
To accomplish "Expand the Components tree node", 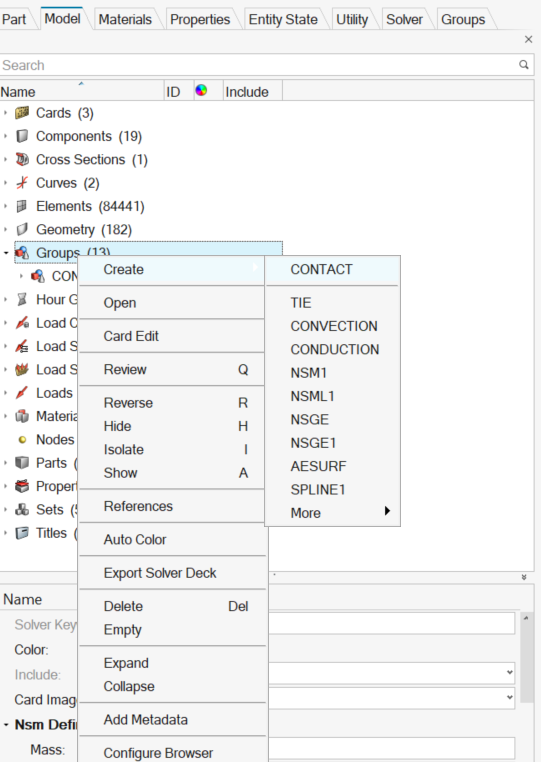I will pyautogui.click(x=5, y=136).
